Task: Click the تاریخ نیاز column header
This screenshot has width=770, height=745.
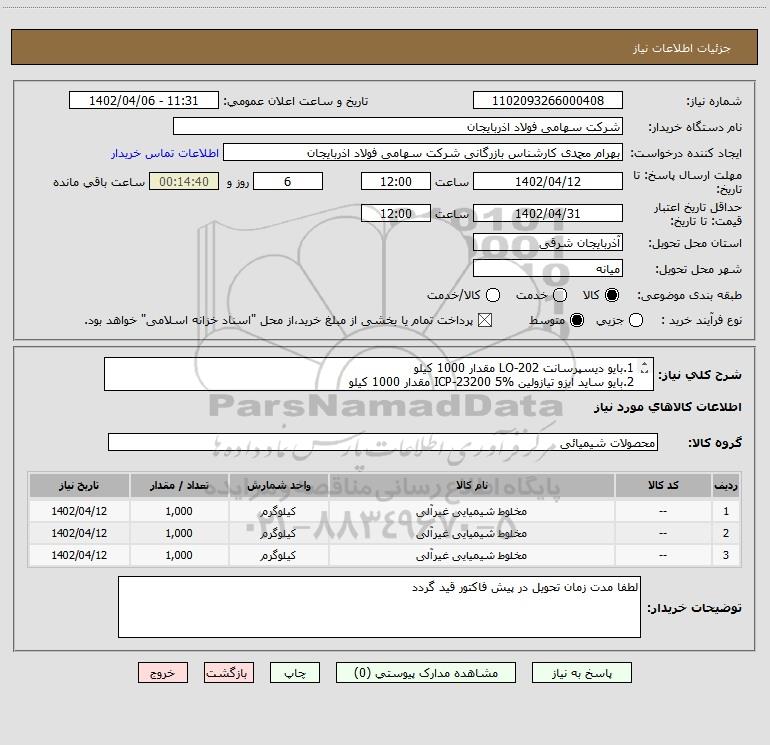Action: point(79,485)
